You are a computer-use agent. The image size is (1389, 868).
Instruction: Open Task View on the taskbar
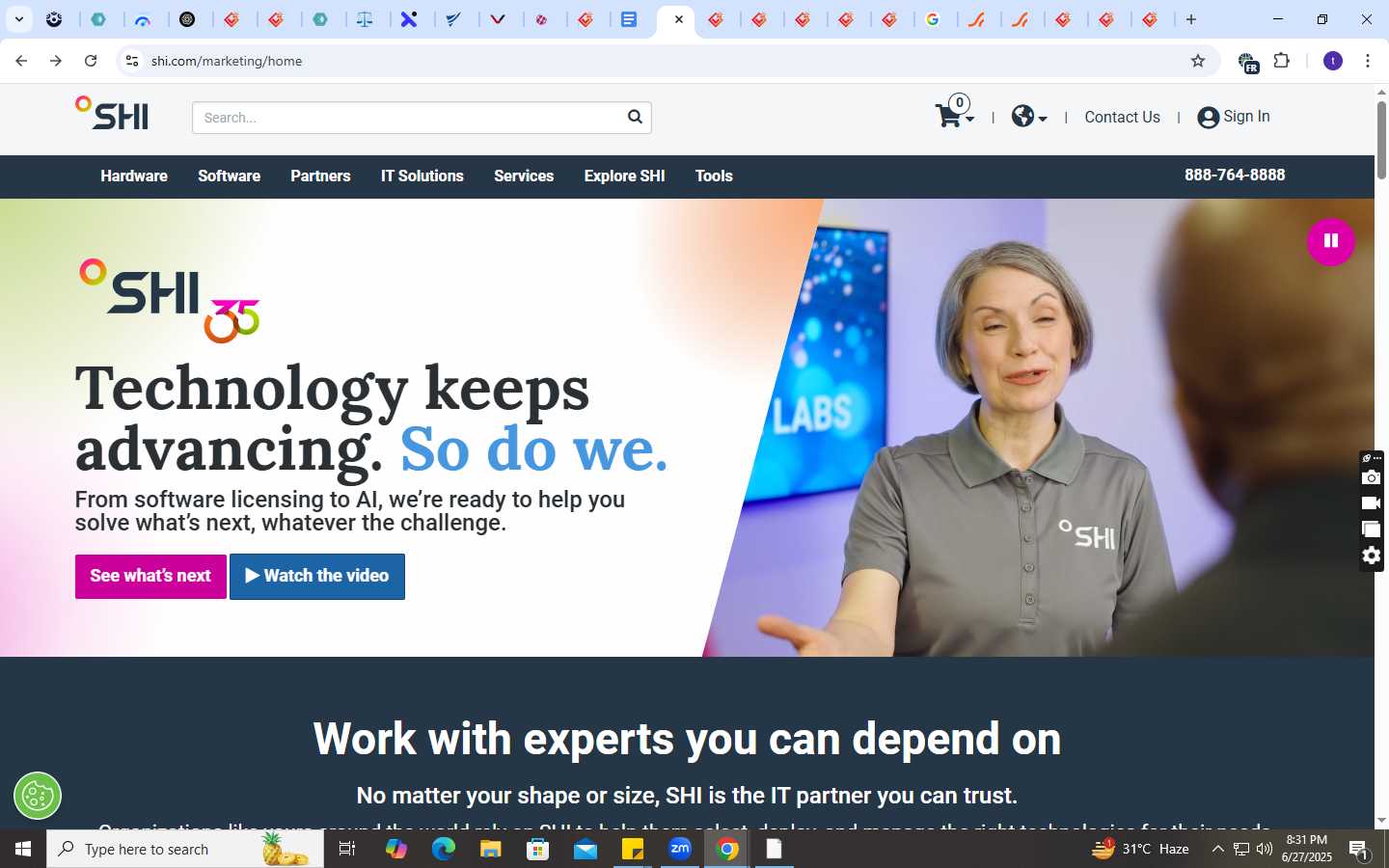(347, 849)
